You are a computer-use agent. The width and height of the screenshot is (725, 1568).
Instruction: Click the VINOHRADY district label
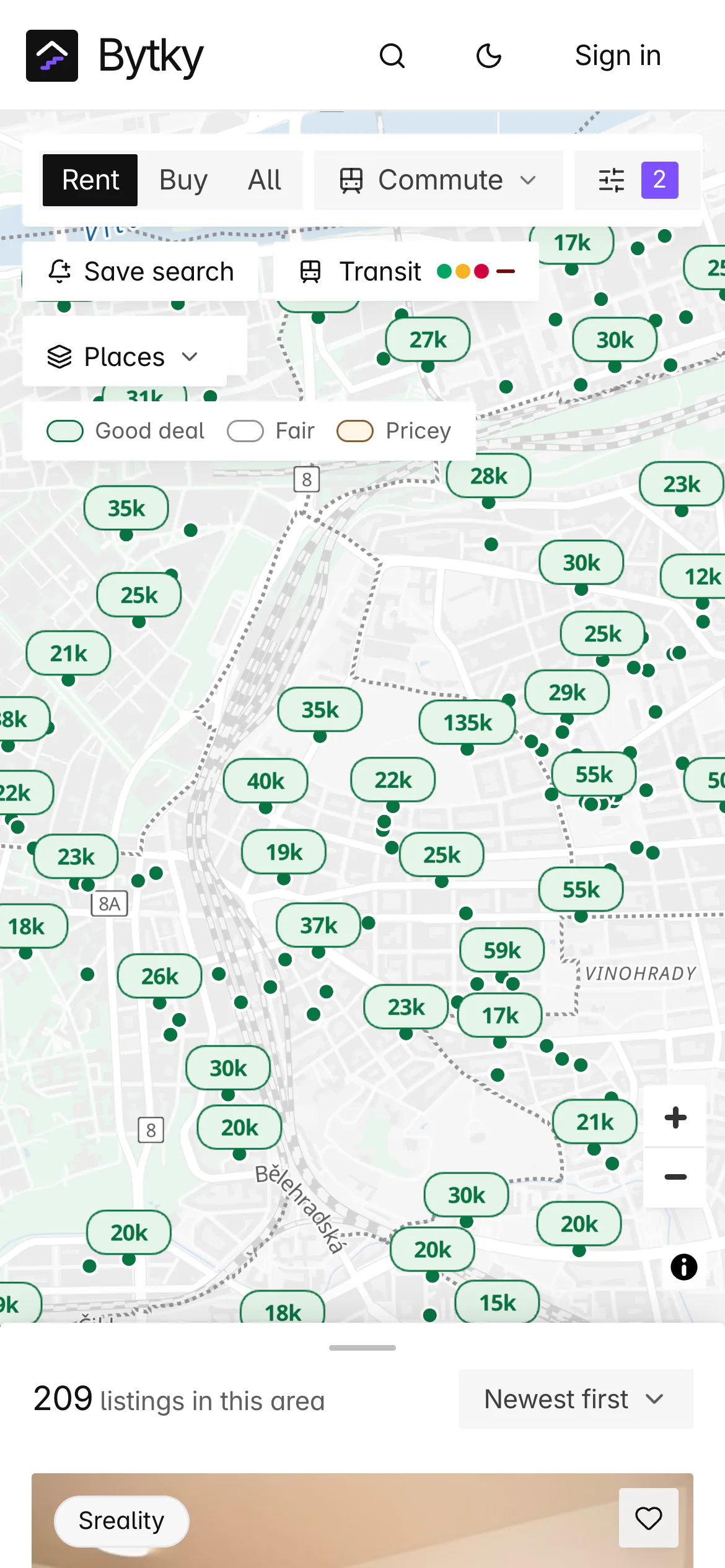(x=641, y=973)
